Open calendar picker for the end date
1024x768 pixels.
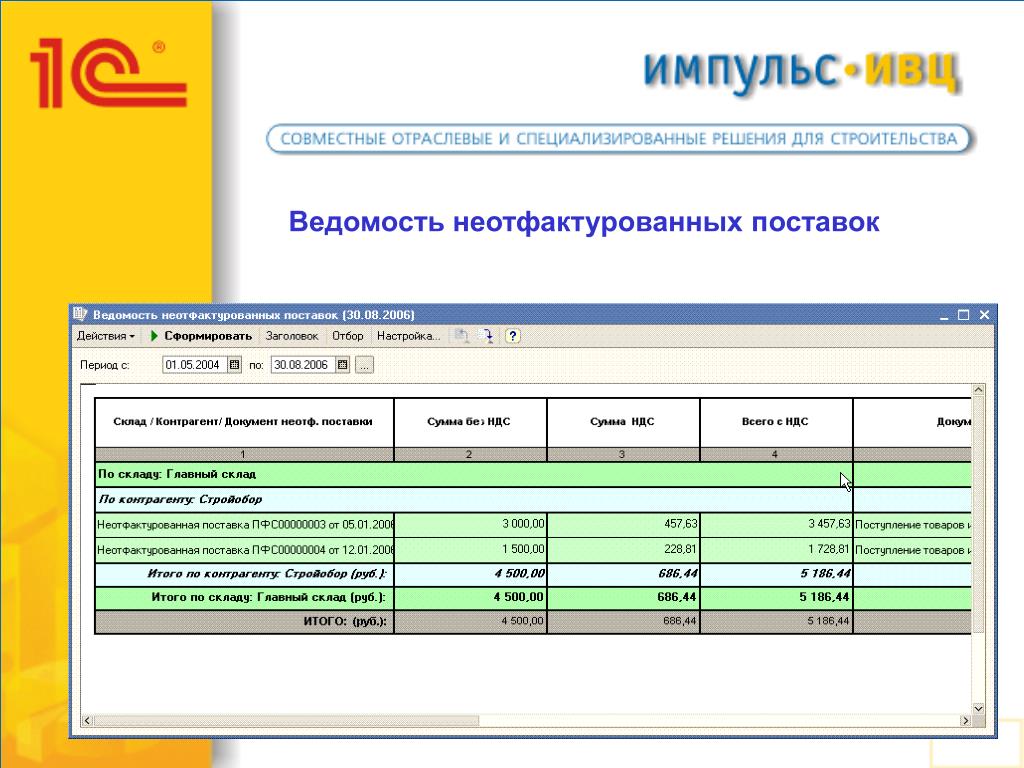[343, 365]
